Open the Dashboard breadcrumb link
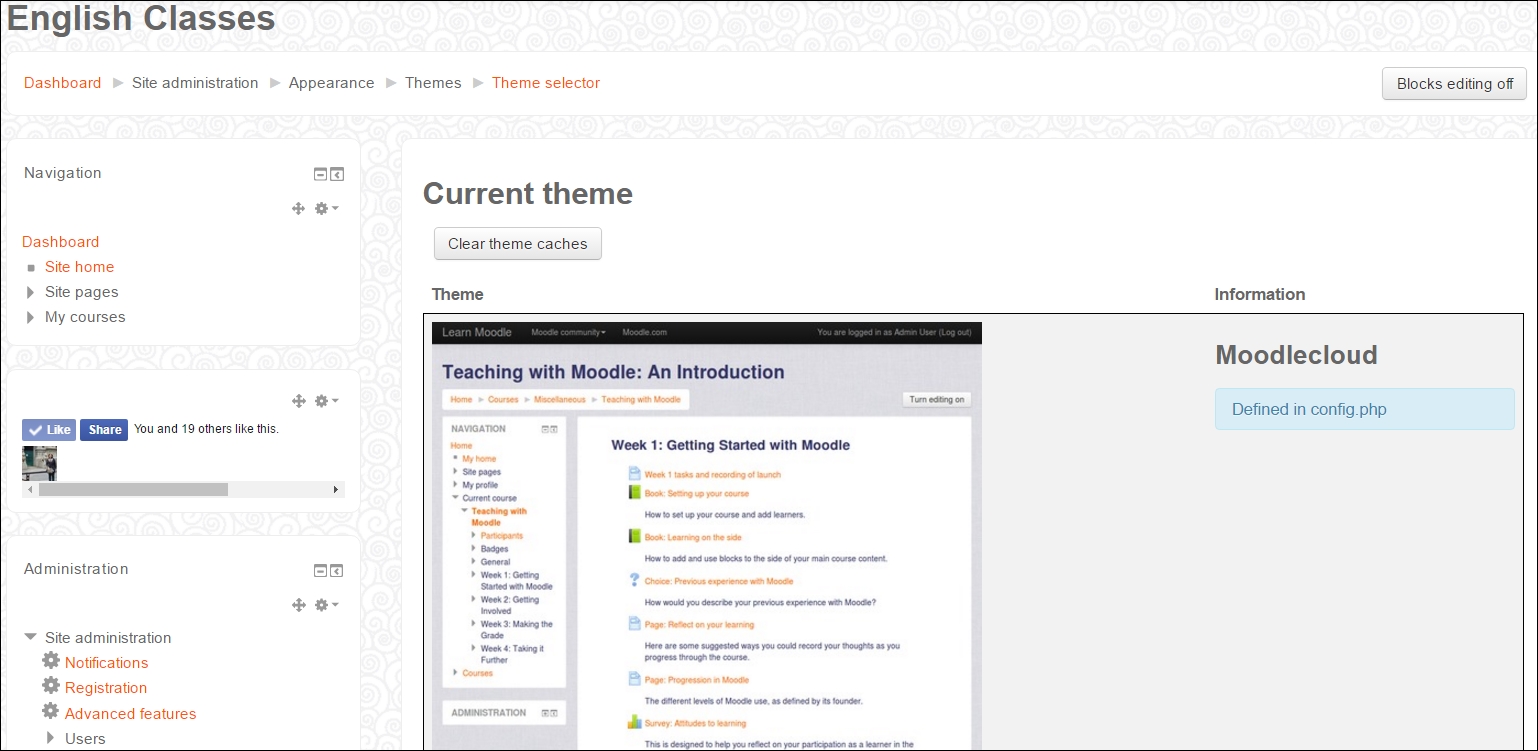The height and width of the screenshot is (751, 1538). [62, 83]
